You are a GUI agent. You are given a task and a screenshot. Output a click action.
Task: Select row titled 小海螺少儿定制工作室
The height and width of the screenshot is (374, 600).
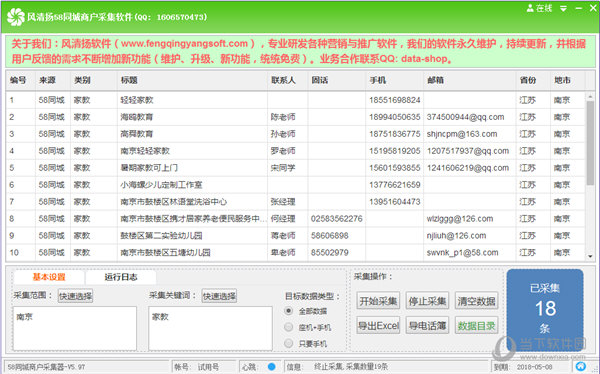click(x=295, y=185)
